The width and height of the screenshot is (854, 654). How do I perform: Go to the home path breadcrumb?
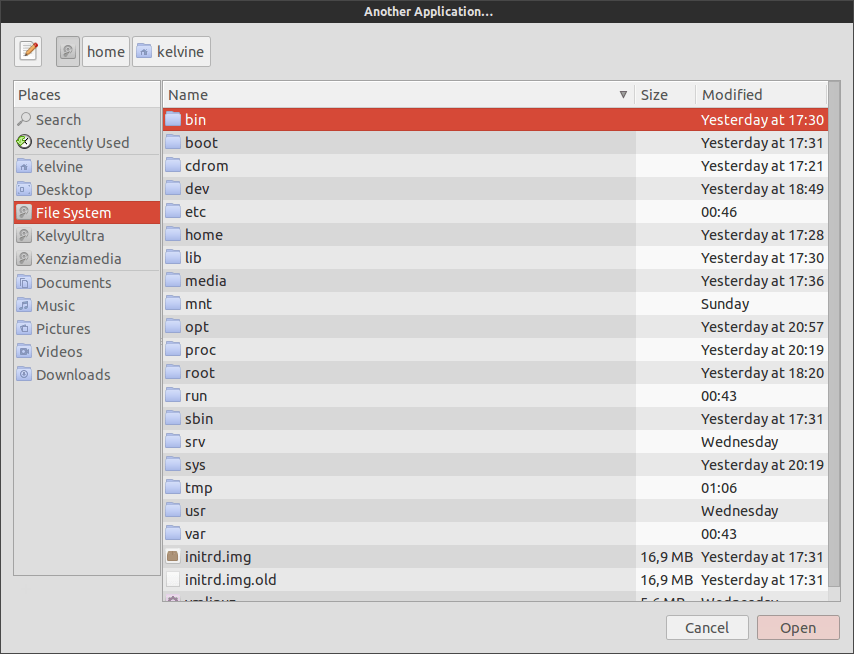pos(105,51)
